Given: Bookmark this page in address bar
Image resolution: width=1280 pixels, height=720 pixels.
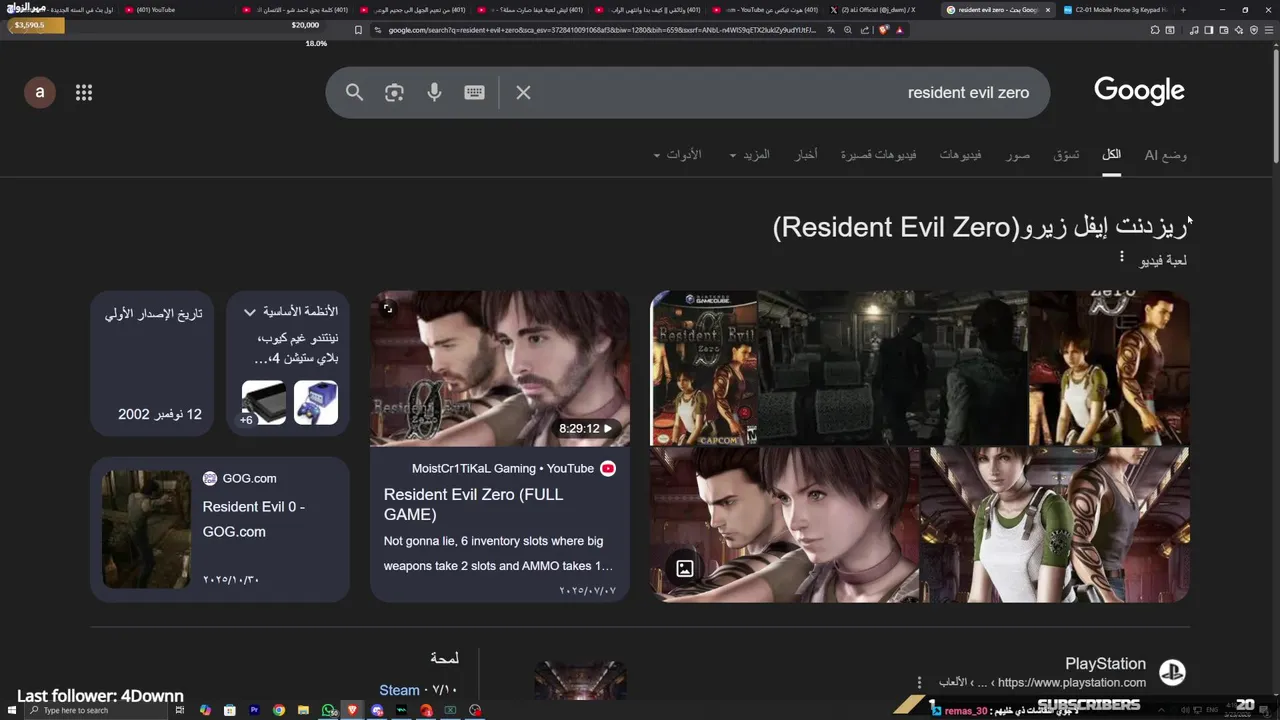Looking at the screenshot, I should (x=358, y=30).
